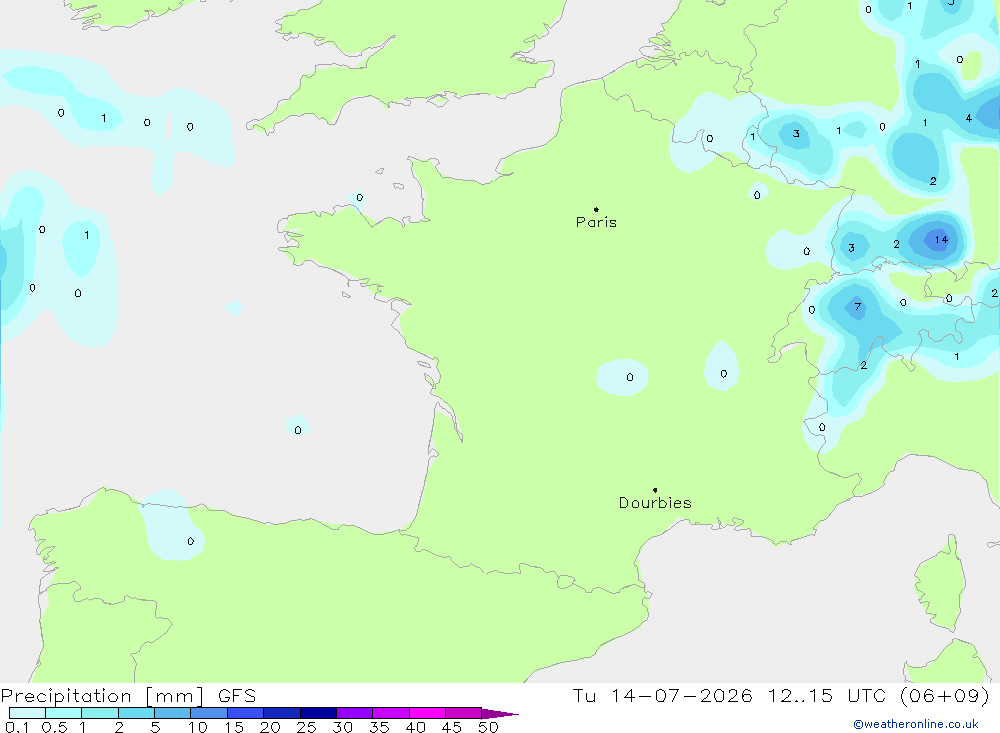Pick the 1–2 mm legend swatch
Image resolution: width=1000 pixels, height=733 pixels.
[100, 713]
